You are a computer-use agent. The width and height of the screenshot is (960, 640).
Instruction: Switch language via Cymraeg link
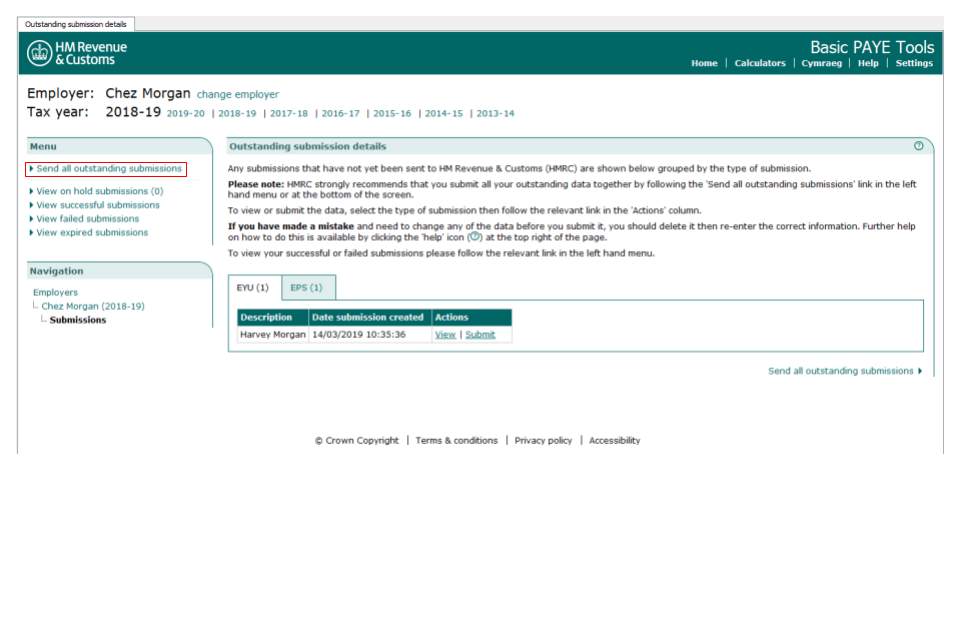tap(822, 63)
